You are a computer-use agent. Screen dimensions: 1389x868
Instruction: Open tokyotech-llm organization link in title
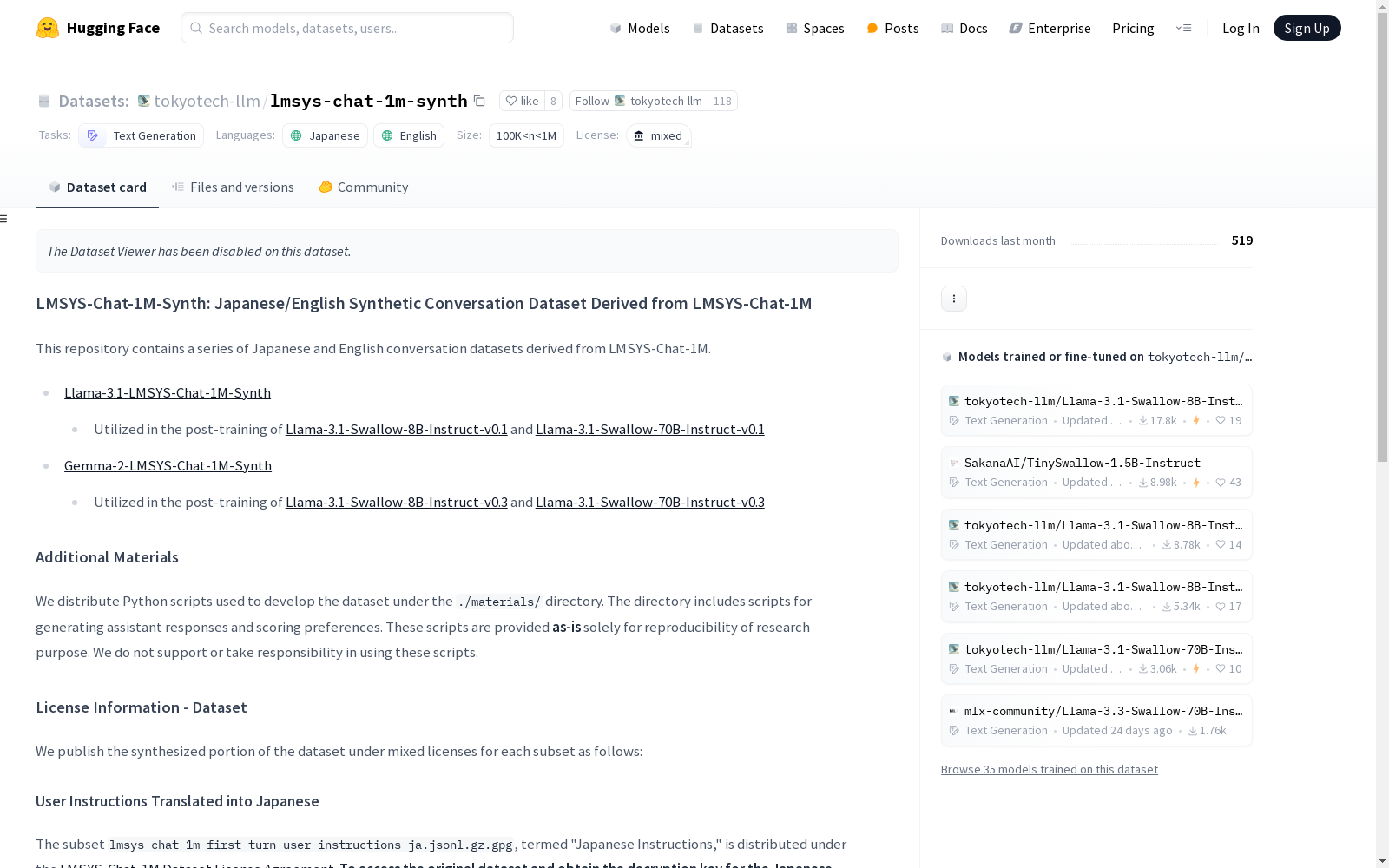tap(207, 101)
